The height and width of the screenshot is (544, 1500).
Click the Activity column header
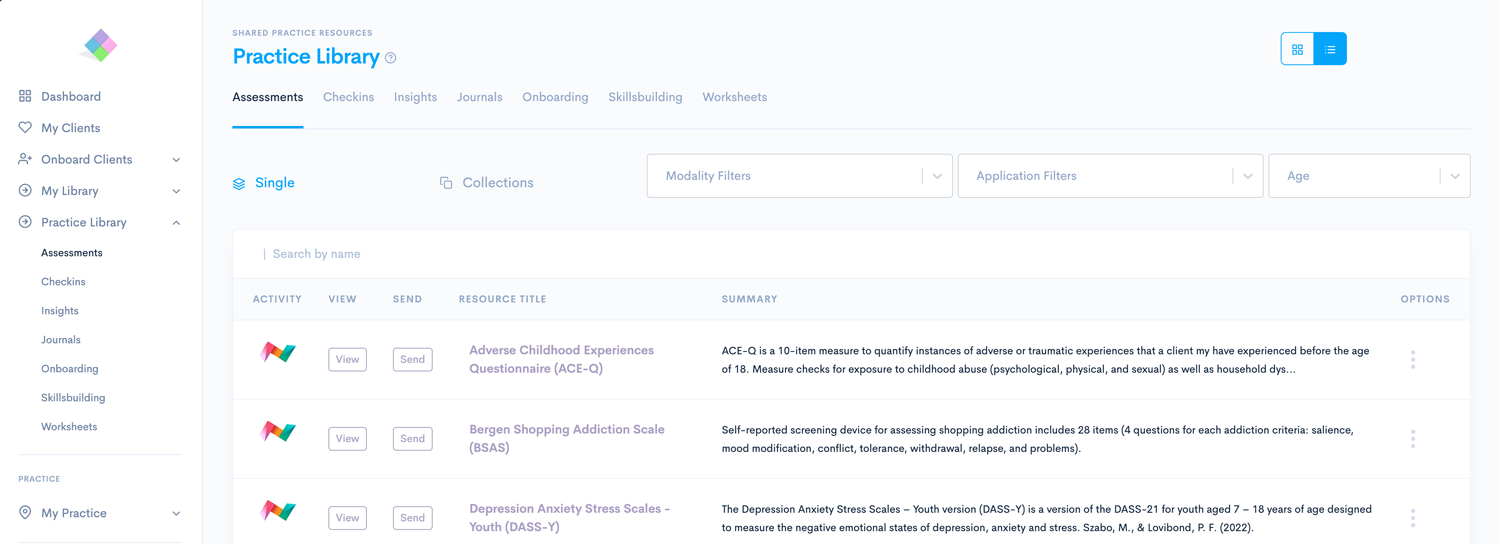(x=277, y=299)
